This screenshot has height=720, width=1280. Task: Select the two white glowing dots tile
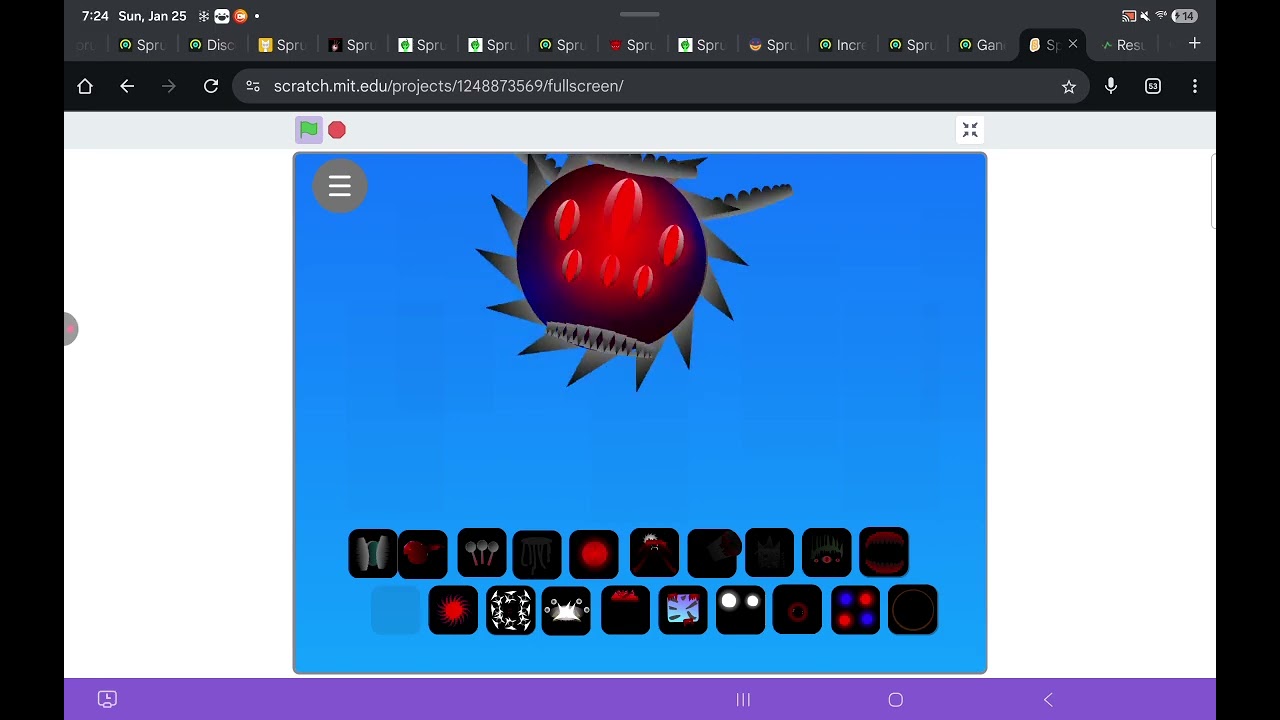point(740,610)
